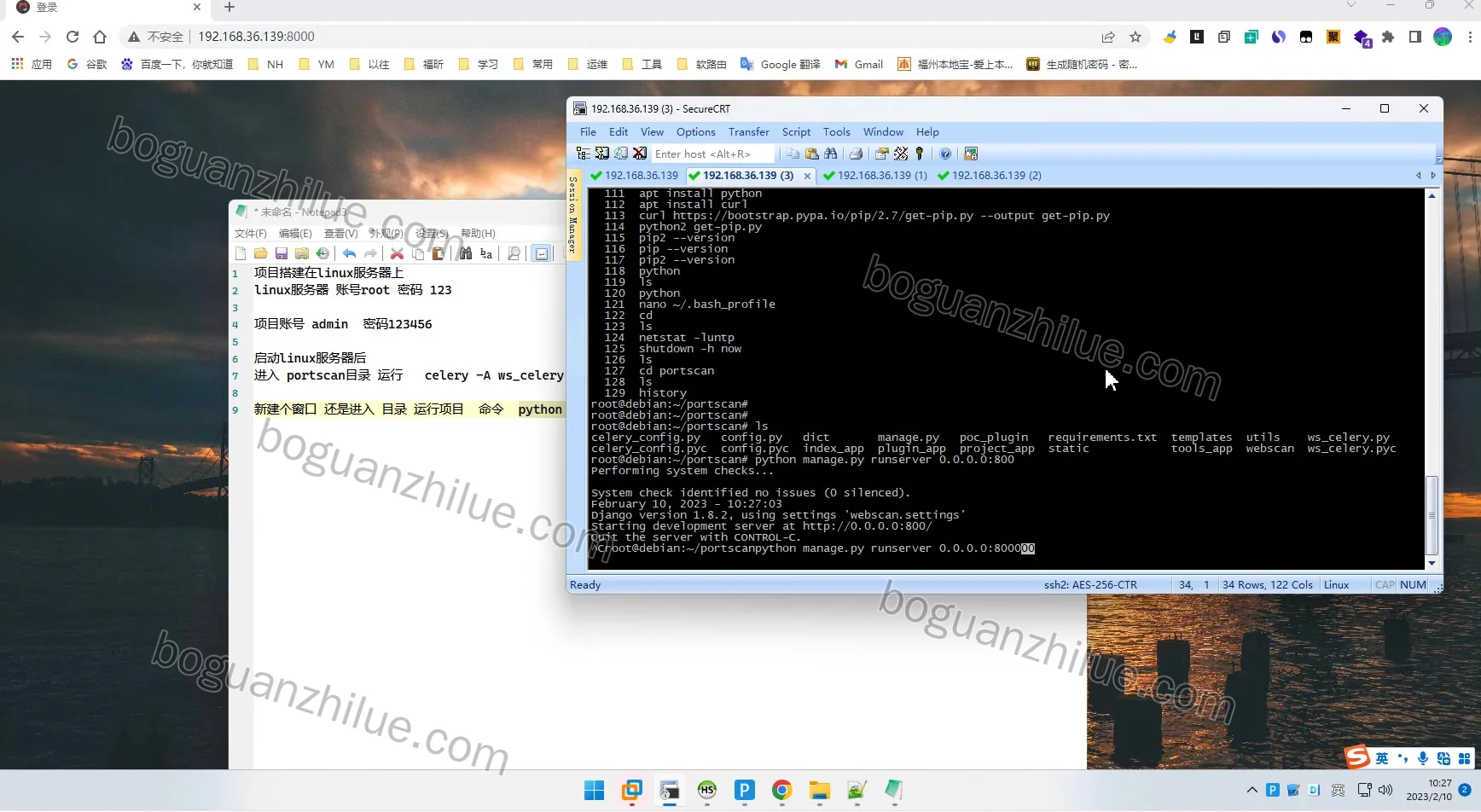
Task: Click the Zoom magnifier icon in Notepad3
Action: tap(514, 253)
